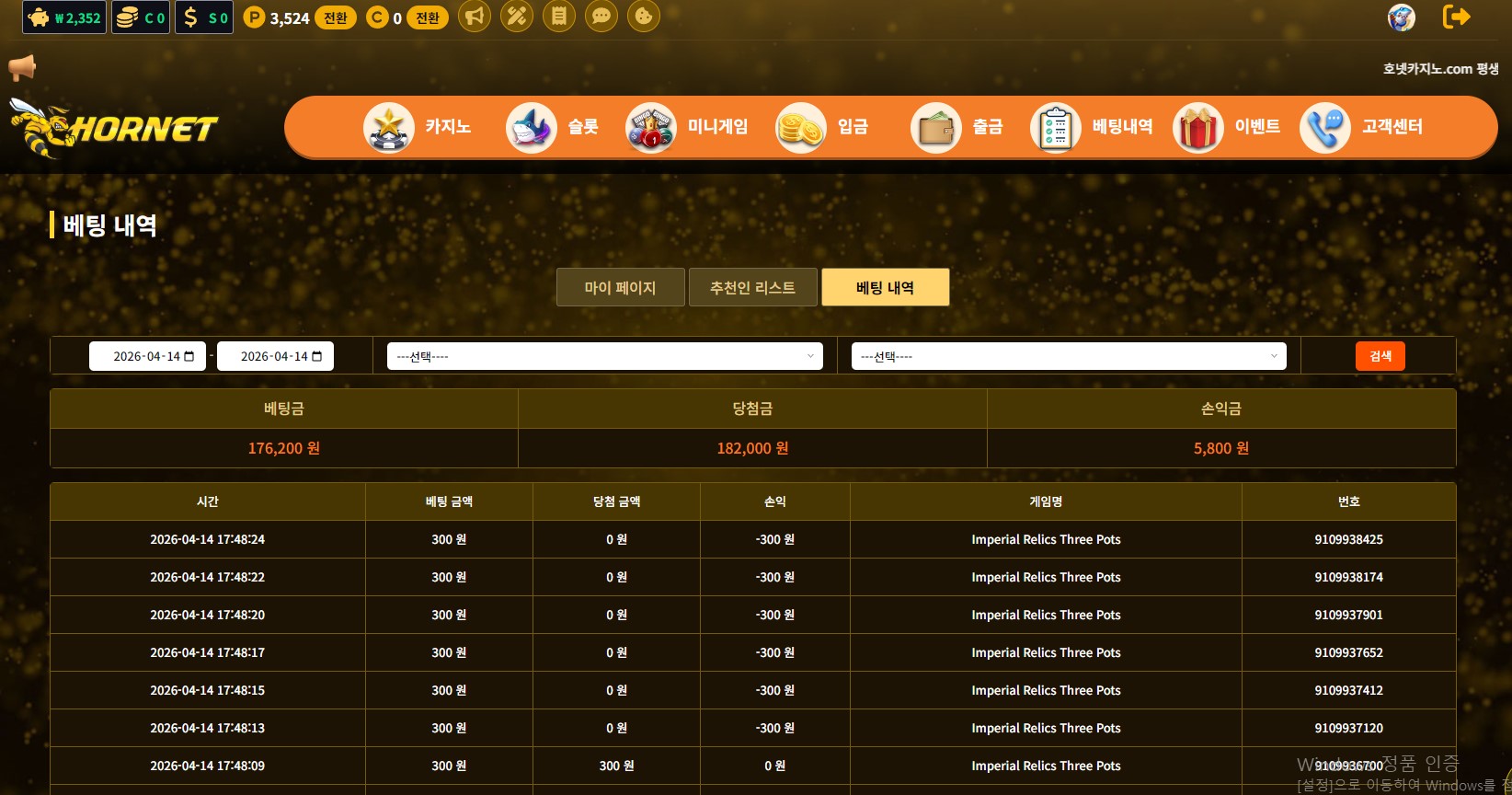Click the Hornet logo
1512x795 pixels.
tap(114, 128)
